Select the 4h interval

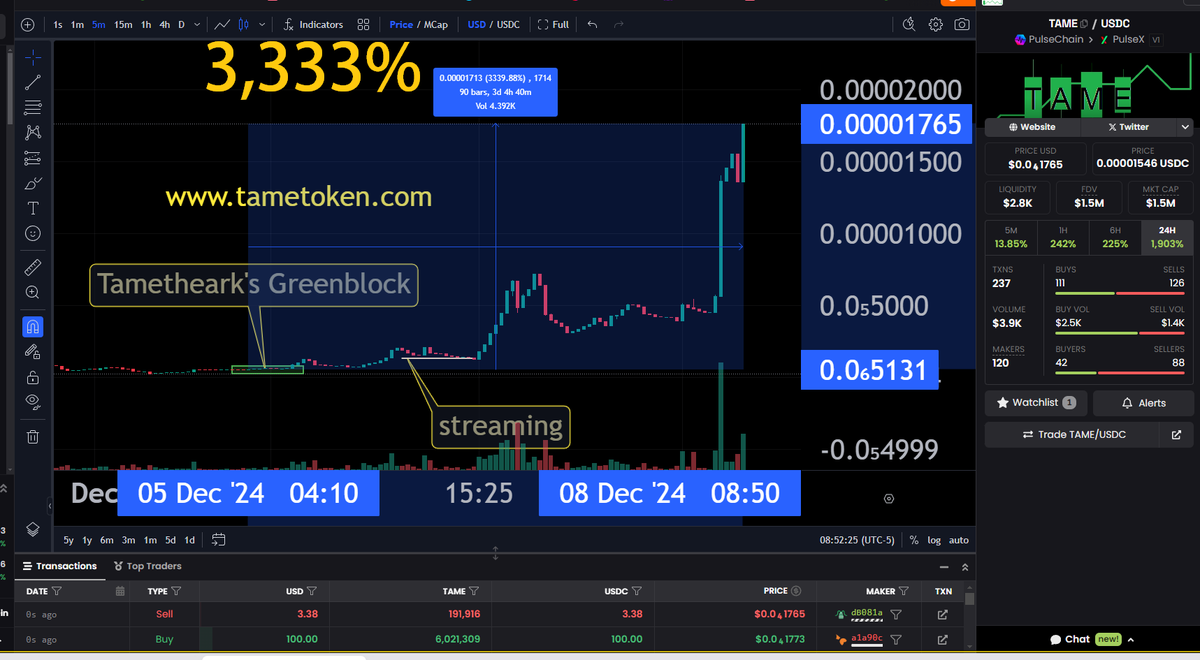click(165, 24)
